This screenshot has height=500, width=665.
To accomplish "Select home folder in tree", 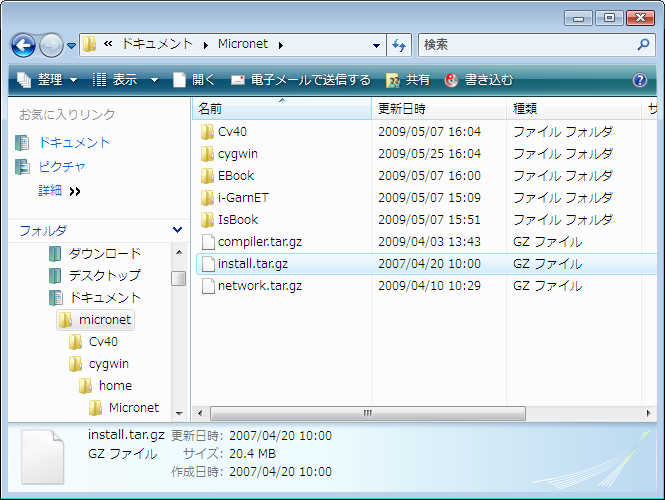I will pyautogui.click(x=115, y=385).
